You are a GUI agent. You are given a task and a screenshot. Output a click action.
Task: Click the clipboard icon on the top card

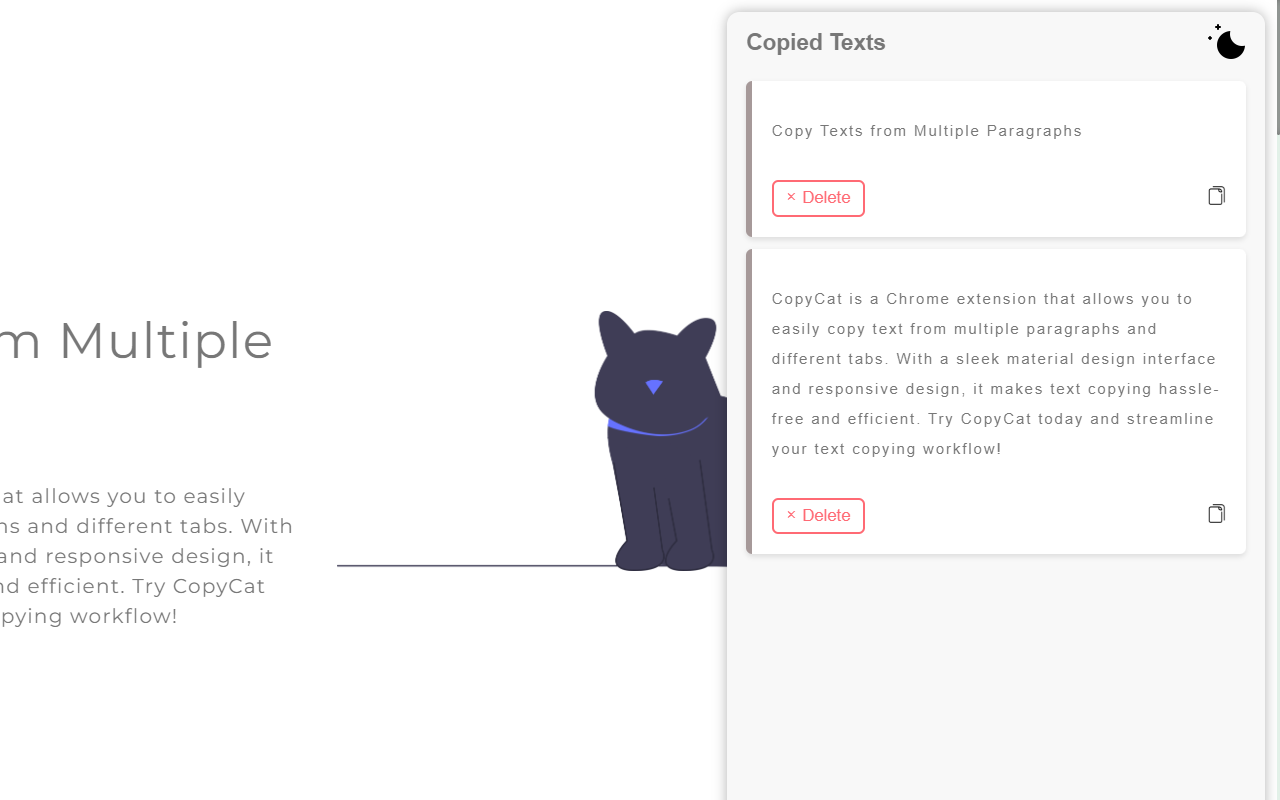(x=1216, y=195)
